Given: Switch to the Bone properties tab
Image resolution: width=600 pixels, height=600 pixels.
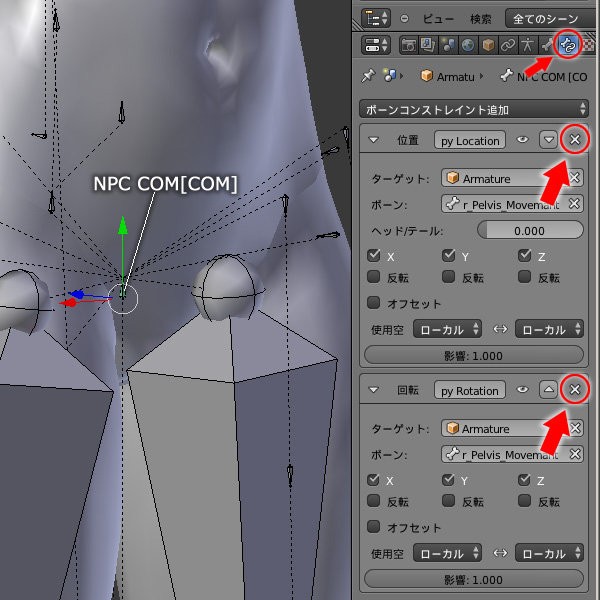Looking at the screenshot, I should point(546,45).
